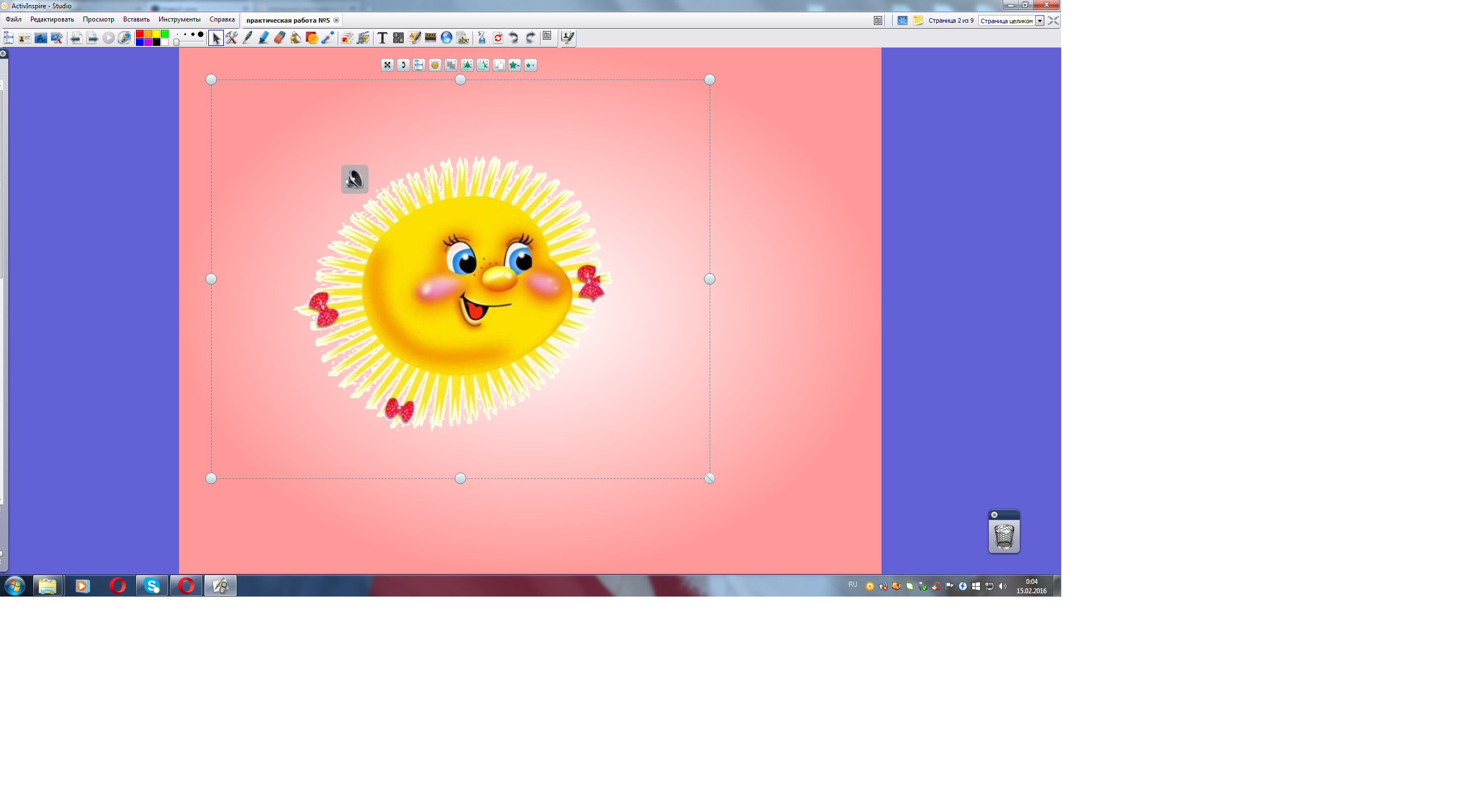Expand the 'Страница целиком' zoom dropdown
This screenshot has height=812, width=1468.
(x=1040, y=20)
